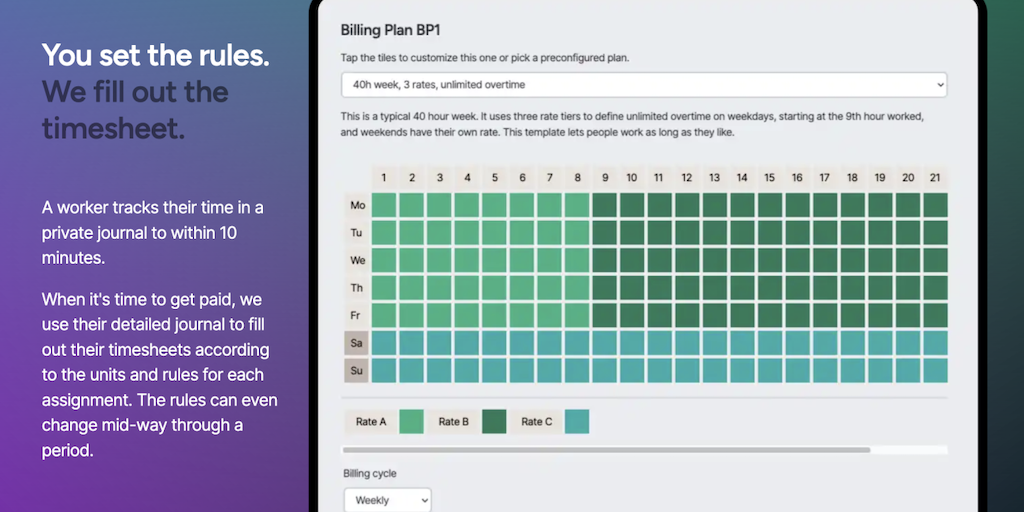The image size is (1024, 512).
Task: Toggle the Tuesday hour 9 tile
Action: click(604, 233)
